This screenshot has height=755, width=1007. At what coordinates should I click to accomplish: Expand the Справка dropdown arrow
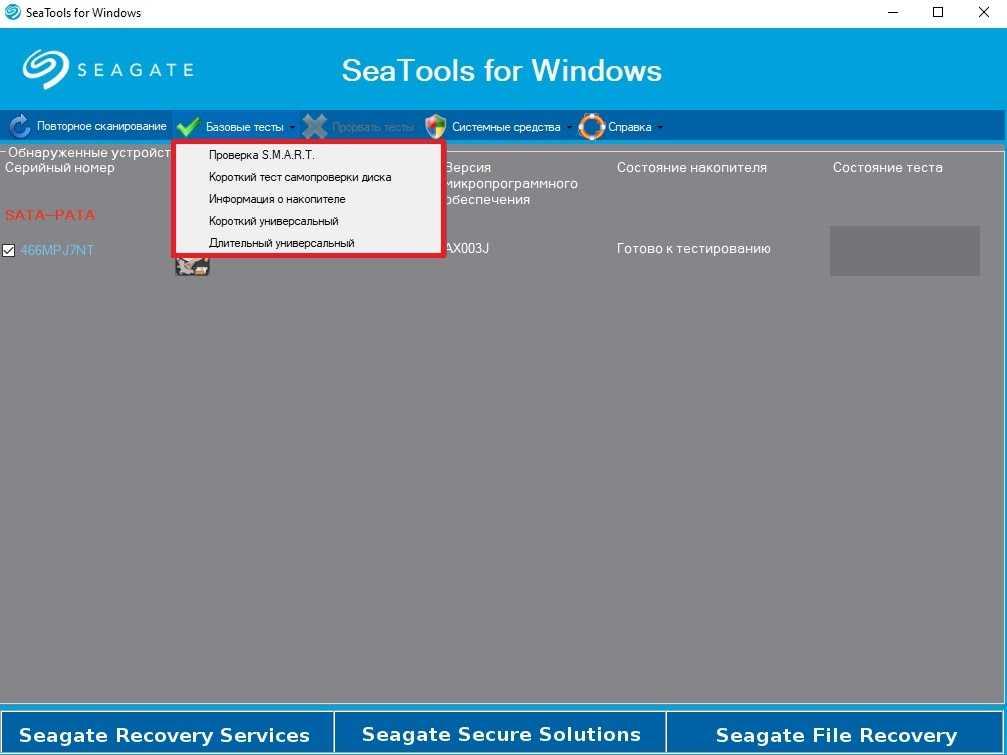click(660, 127)
